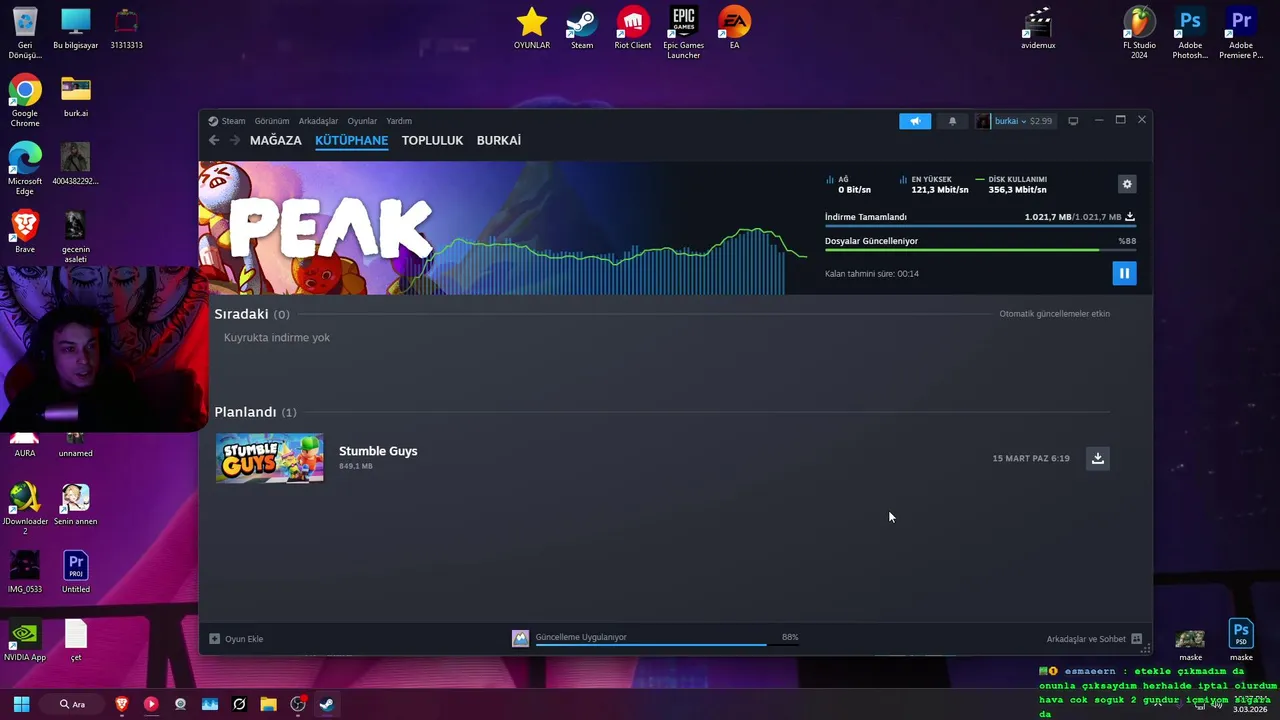The height and width of the screenshot is (720, 1280).
Task: Open the NVIDIA App desktop icon
Action: click(25, 641)
